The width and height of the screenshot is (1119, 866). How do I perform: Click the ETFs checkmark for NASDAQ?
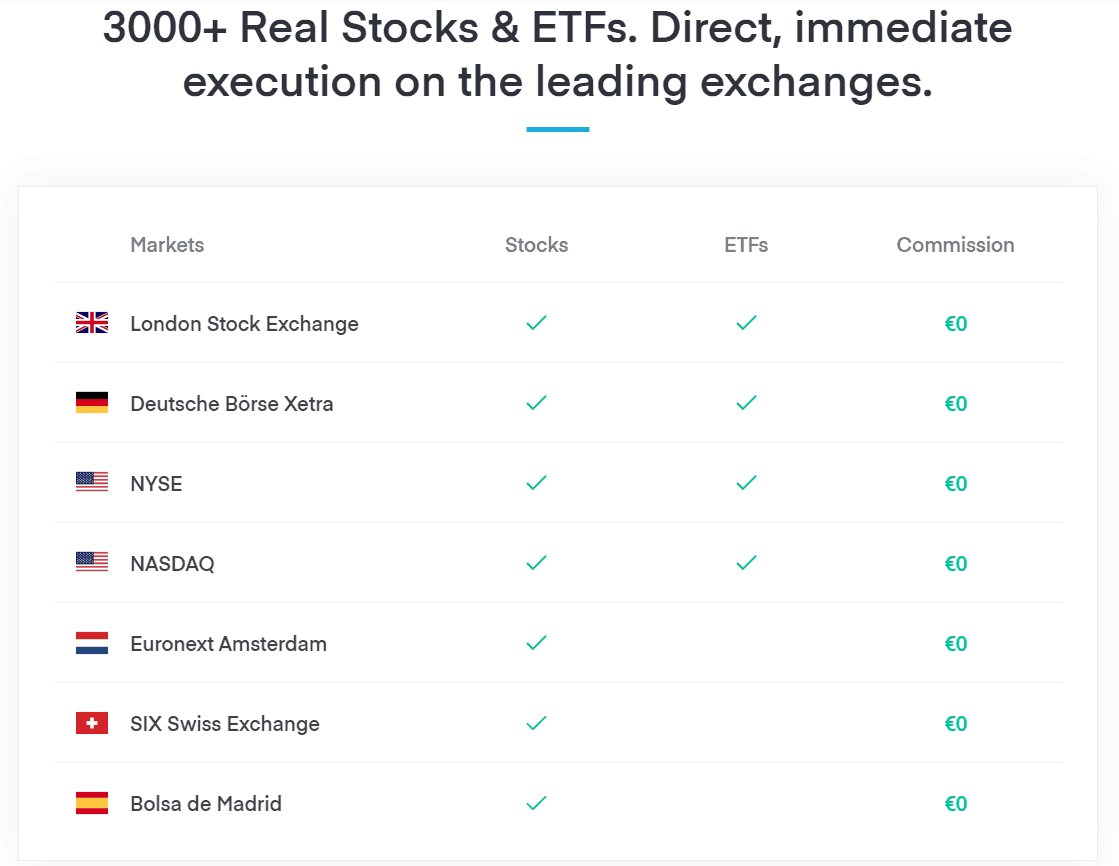coord(746,563)
